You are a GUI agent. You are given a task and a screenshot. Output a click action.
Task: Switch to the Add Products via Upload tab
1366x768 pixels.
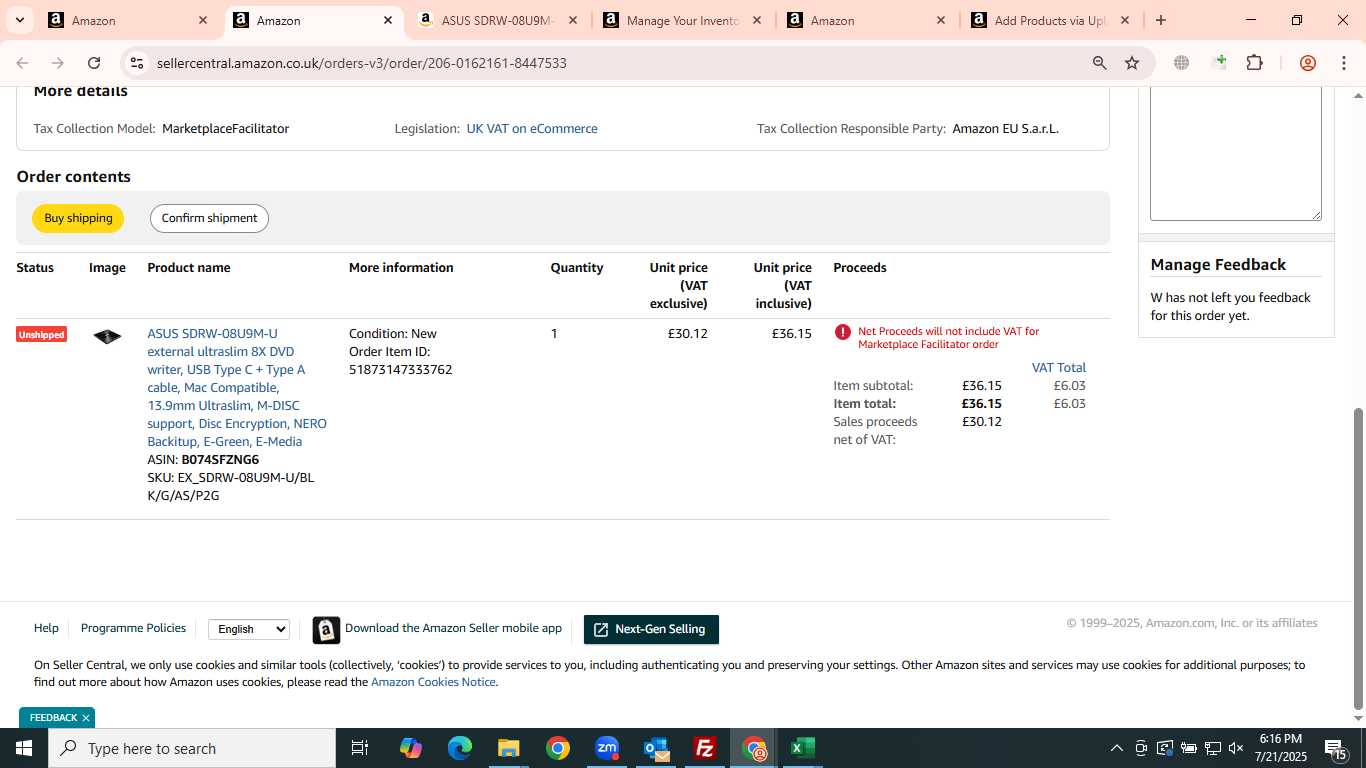(1048, 20)
